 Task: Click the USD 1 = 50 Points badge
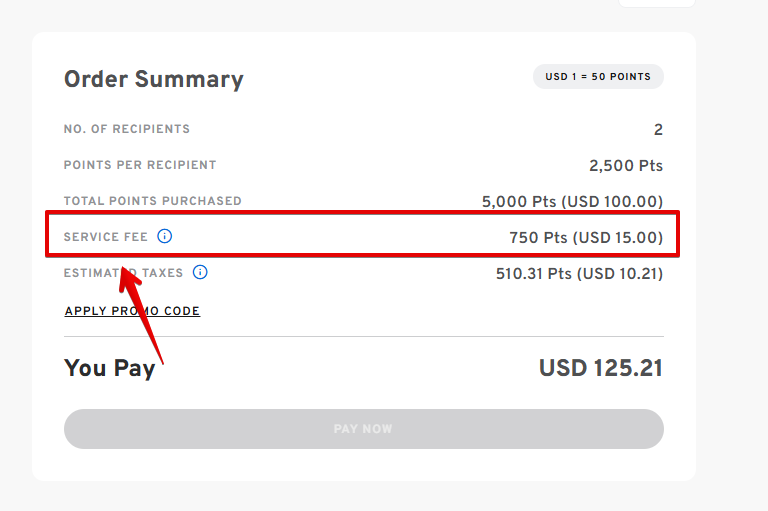(x=598, y=76)
